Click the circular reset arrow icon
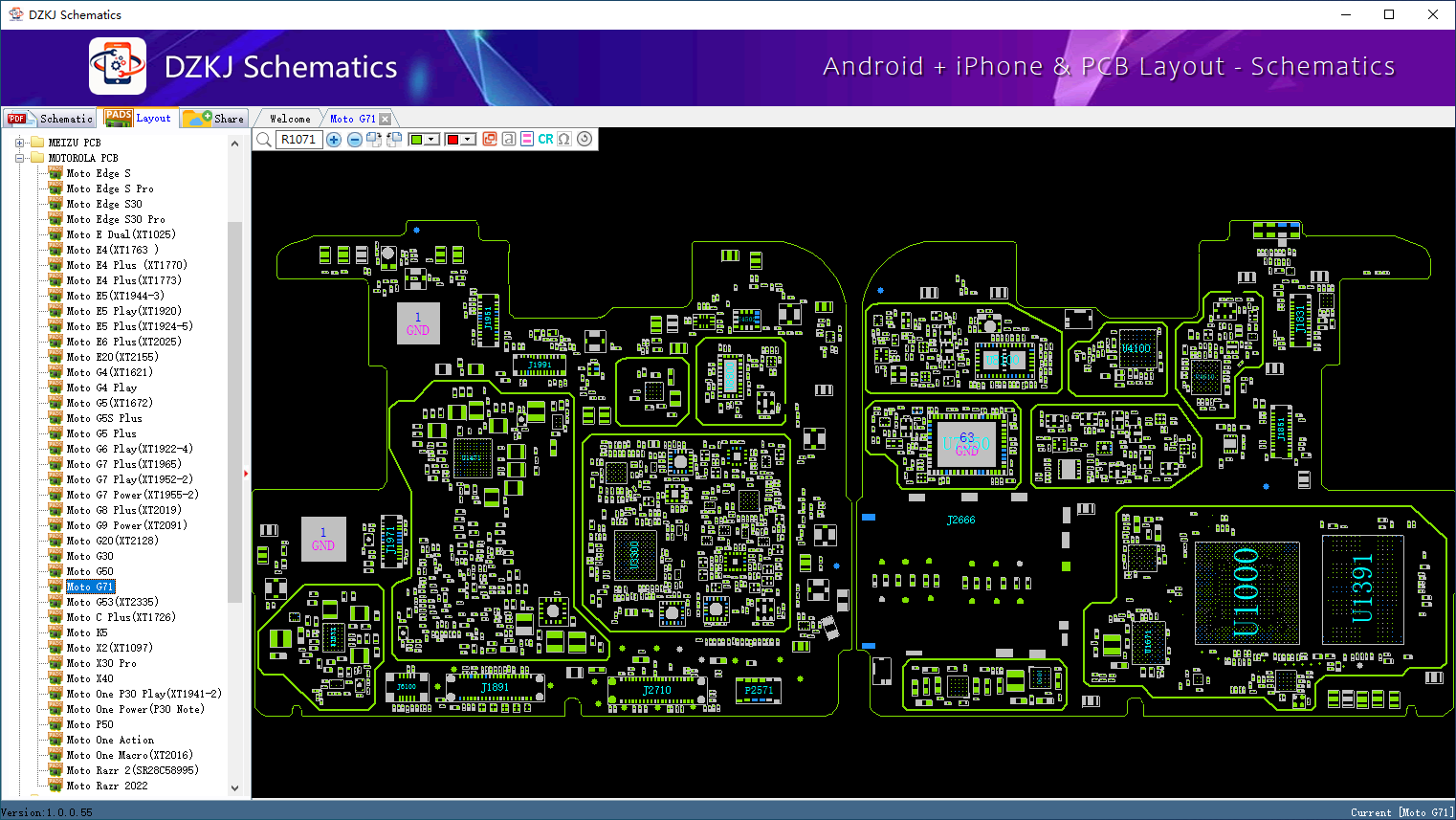 (585, 140)
